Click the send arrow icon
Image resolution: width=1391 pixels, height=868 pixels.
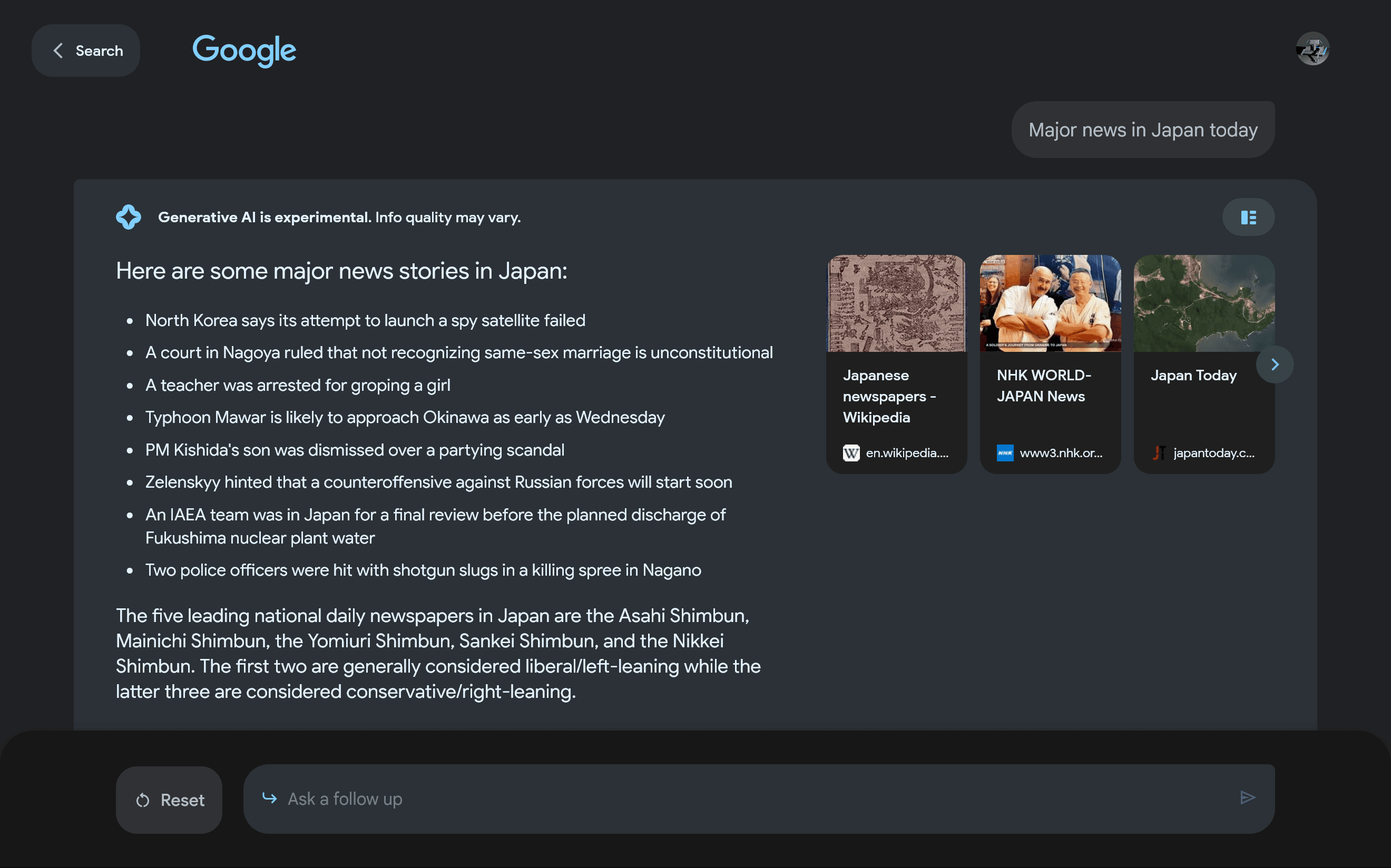1247,797
